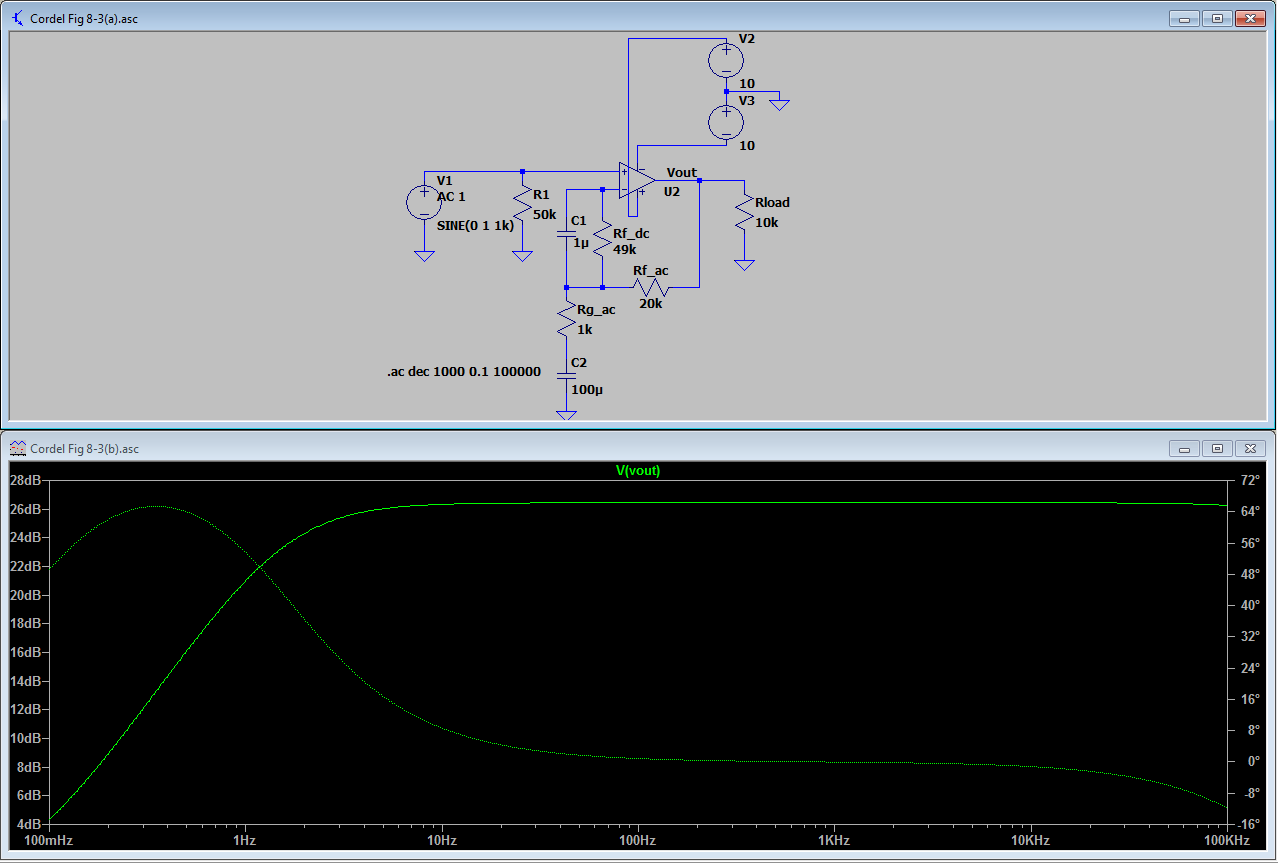This screenshot has width=1280, height=864.
Task: Click the 10k value of Rload
Action: (x=767, y=222)
